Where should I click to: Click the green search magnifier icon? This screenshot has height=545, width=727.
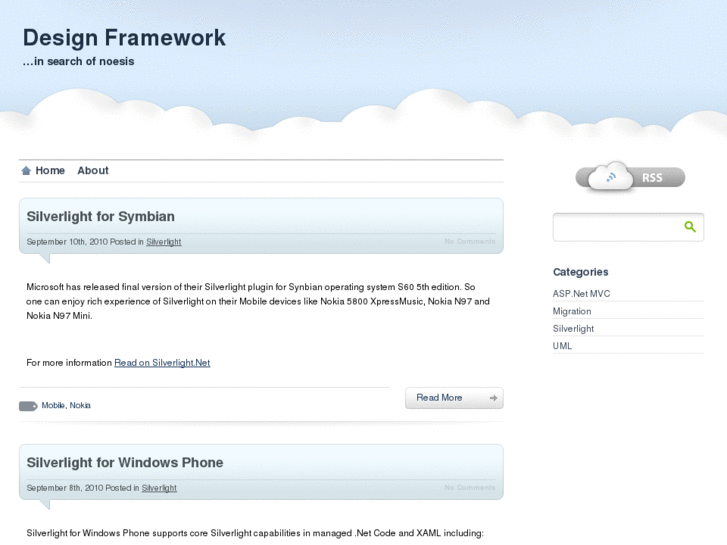(690, 226)
